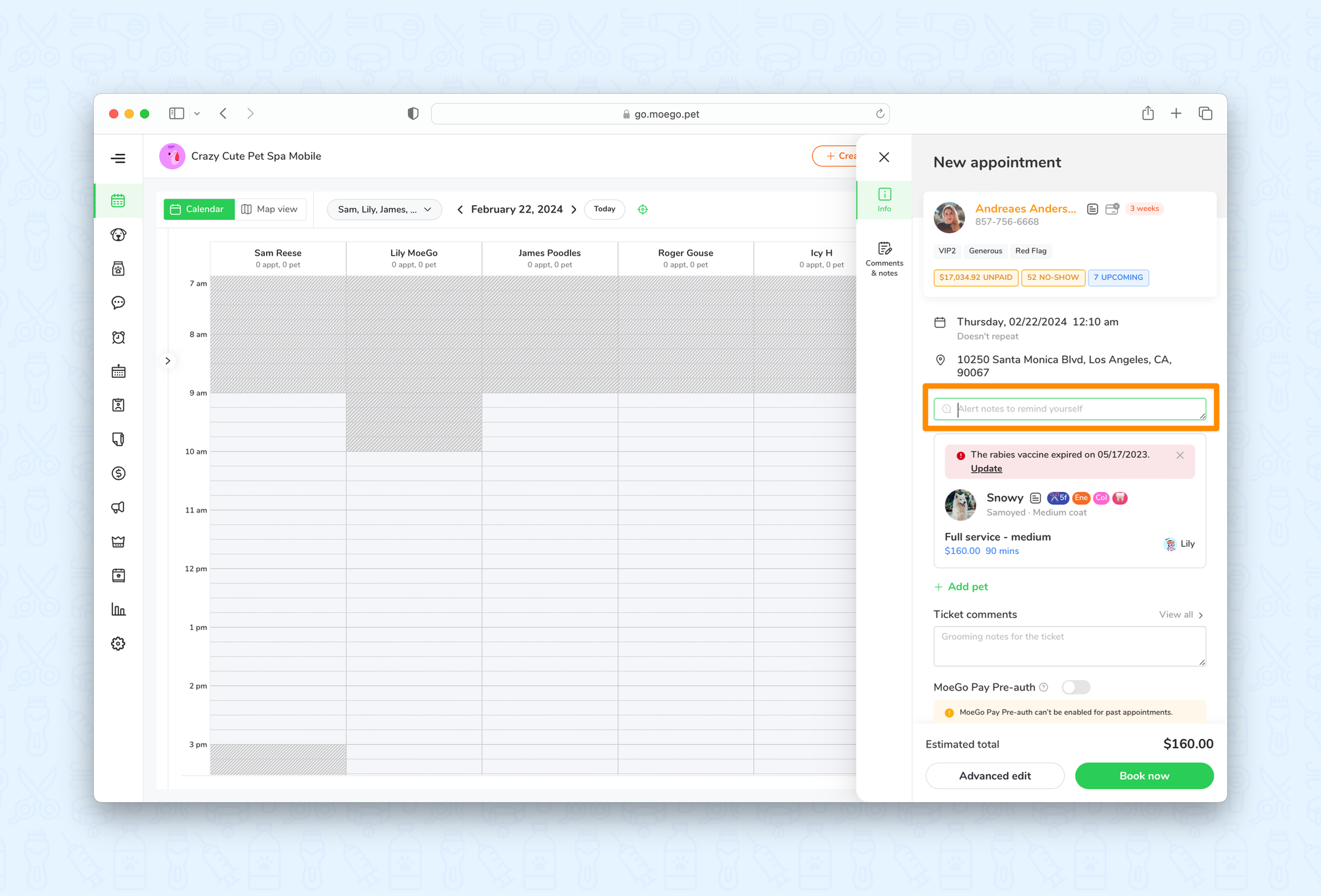
Task: Open the settings gear in sidebar
Action: [118, 644]
